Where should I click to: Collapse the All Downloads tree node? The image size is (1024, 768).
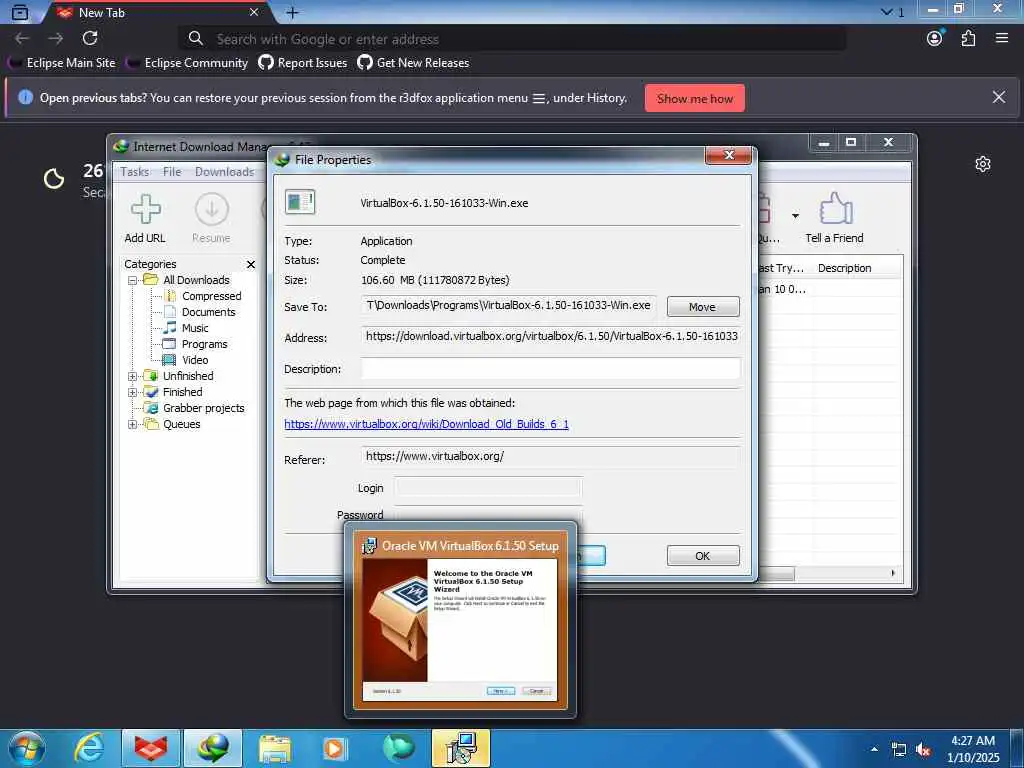pyautogui.click(x=133, y=280)
